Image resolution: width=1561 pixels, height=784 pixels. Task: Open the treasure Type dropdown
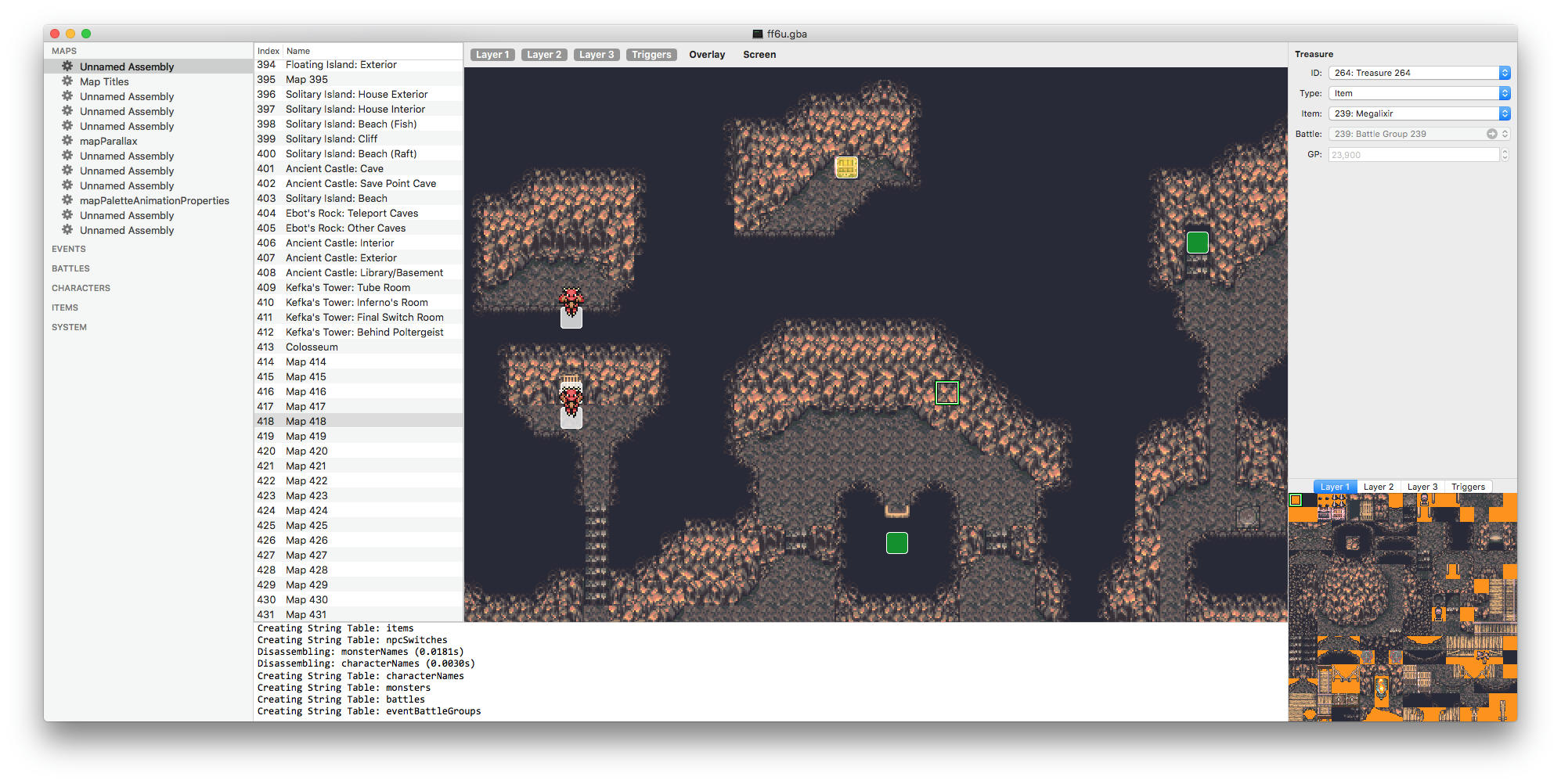coord(1419,93)
